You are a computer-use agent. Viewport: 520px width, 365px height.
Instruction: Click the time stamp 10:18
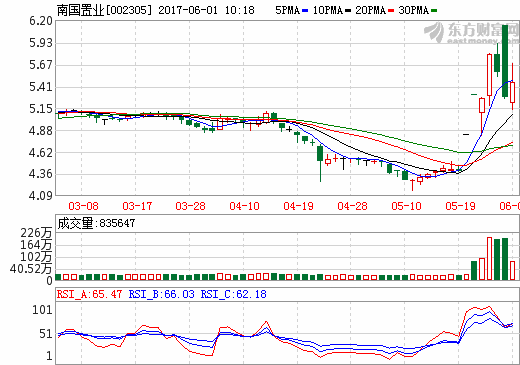pos(239,10)
